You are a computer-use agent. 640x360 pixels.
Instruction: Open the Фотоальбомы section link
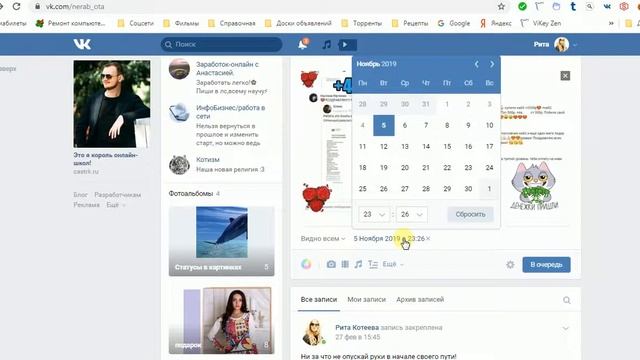(x=191, y=193)
